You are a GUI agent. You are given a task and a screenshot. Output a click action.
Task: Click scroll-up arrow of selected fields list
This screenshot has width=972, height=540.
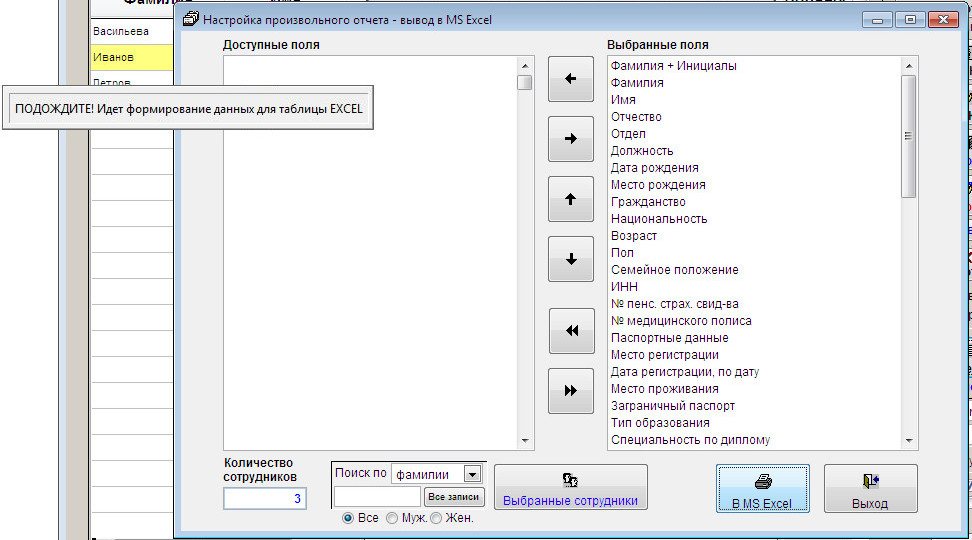point(909,66)
